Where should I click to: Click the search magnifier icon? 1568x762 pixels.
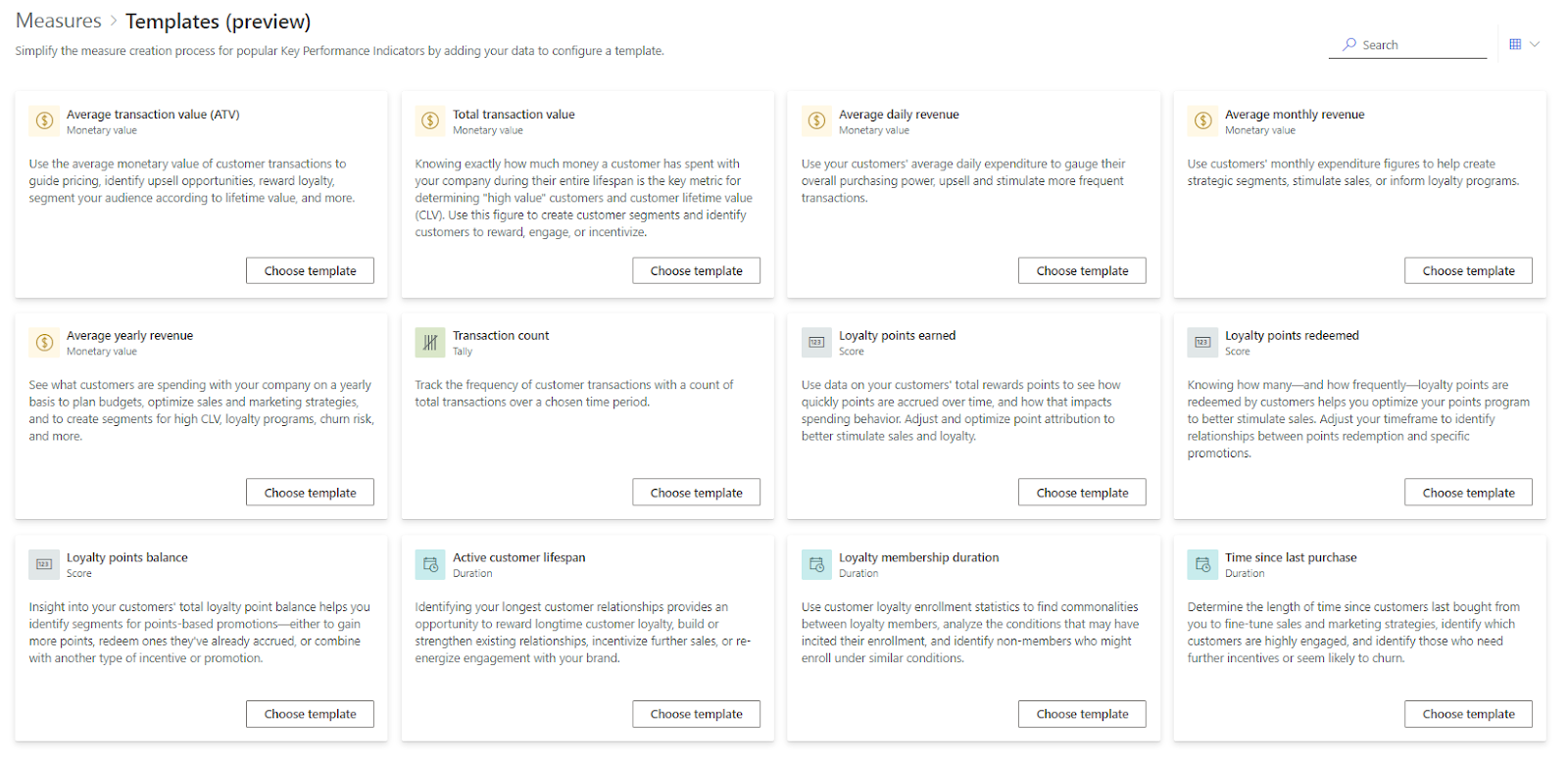pyautogui.click(x=1349, y=44)
